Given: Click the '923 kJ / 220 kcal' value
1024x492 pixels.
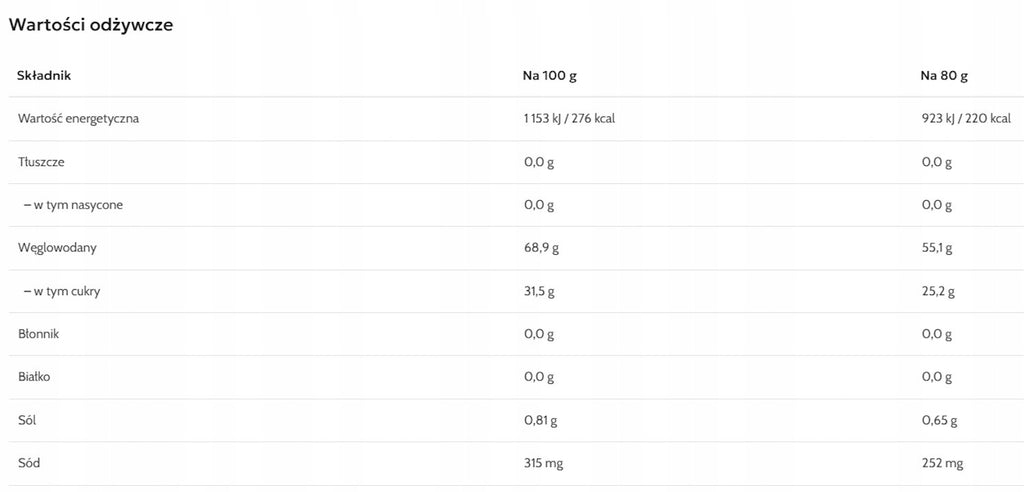Looking at the screenshot, I should [967, 119].
